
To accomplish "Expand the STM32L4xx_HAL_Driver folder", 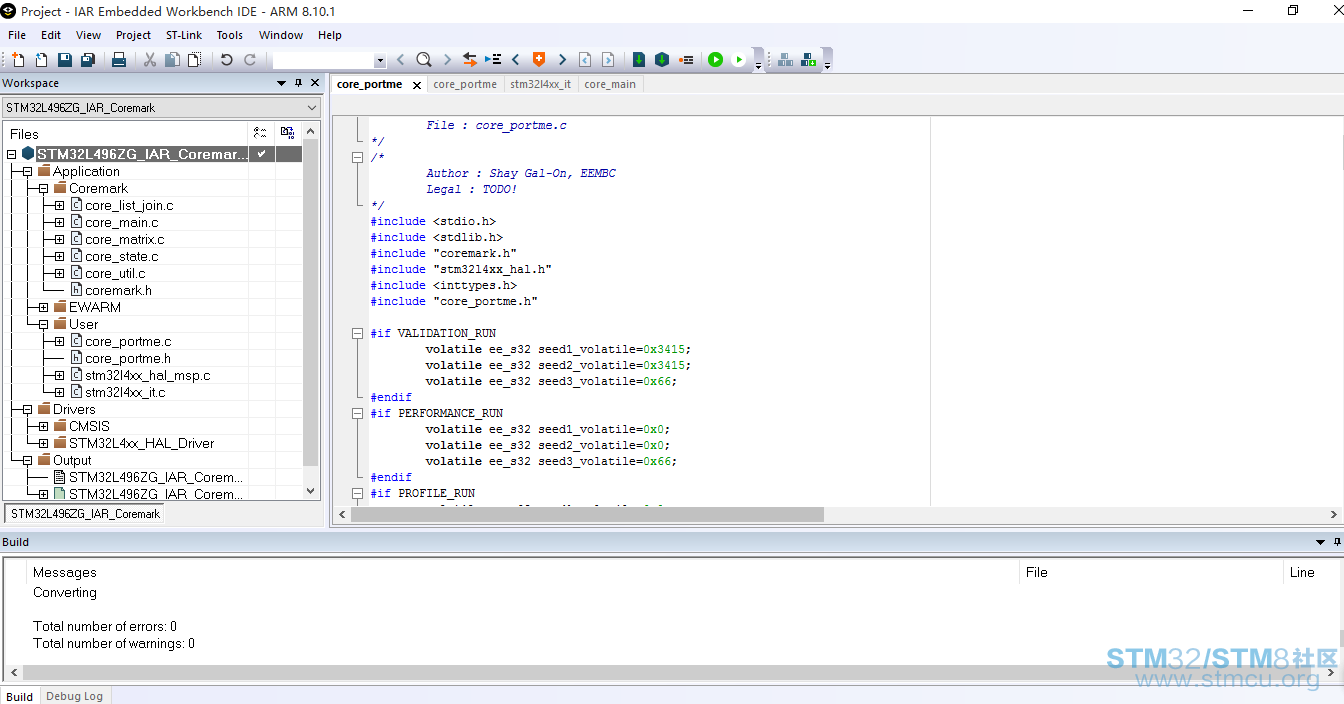I will pyautogui.click(x=43, y=443).
